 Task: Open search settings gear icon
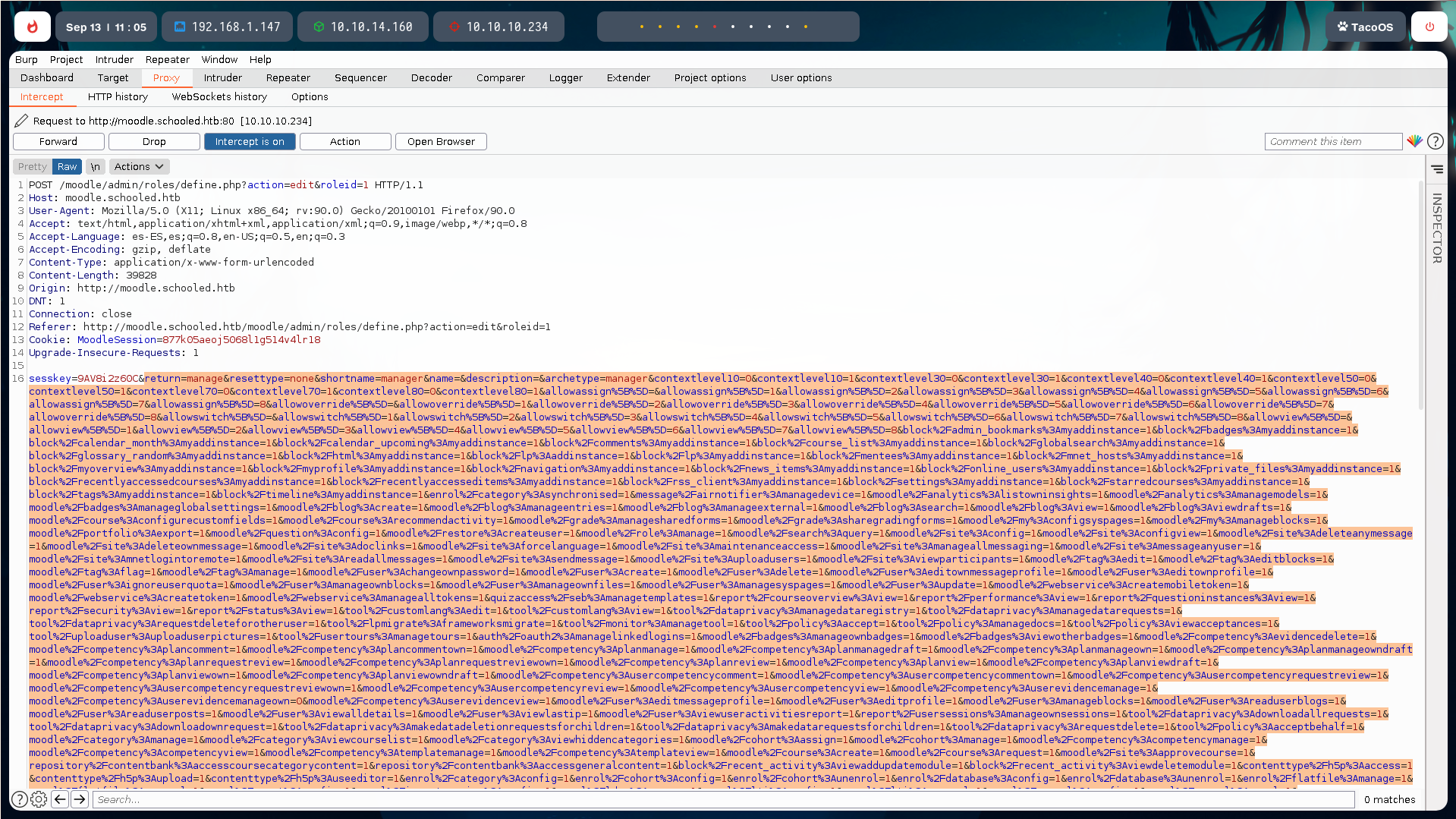[x=39, y=799]
